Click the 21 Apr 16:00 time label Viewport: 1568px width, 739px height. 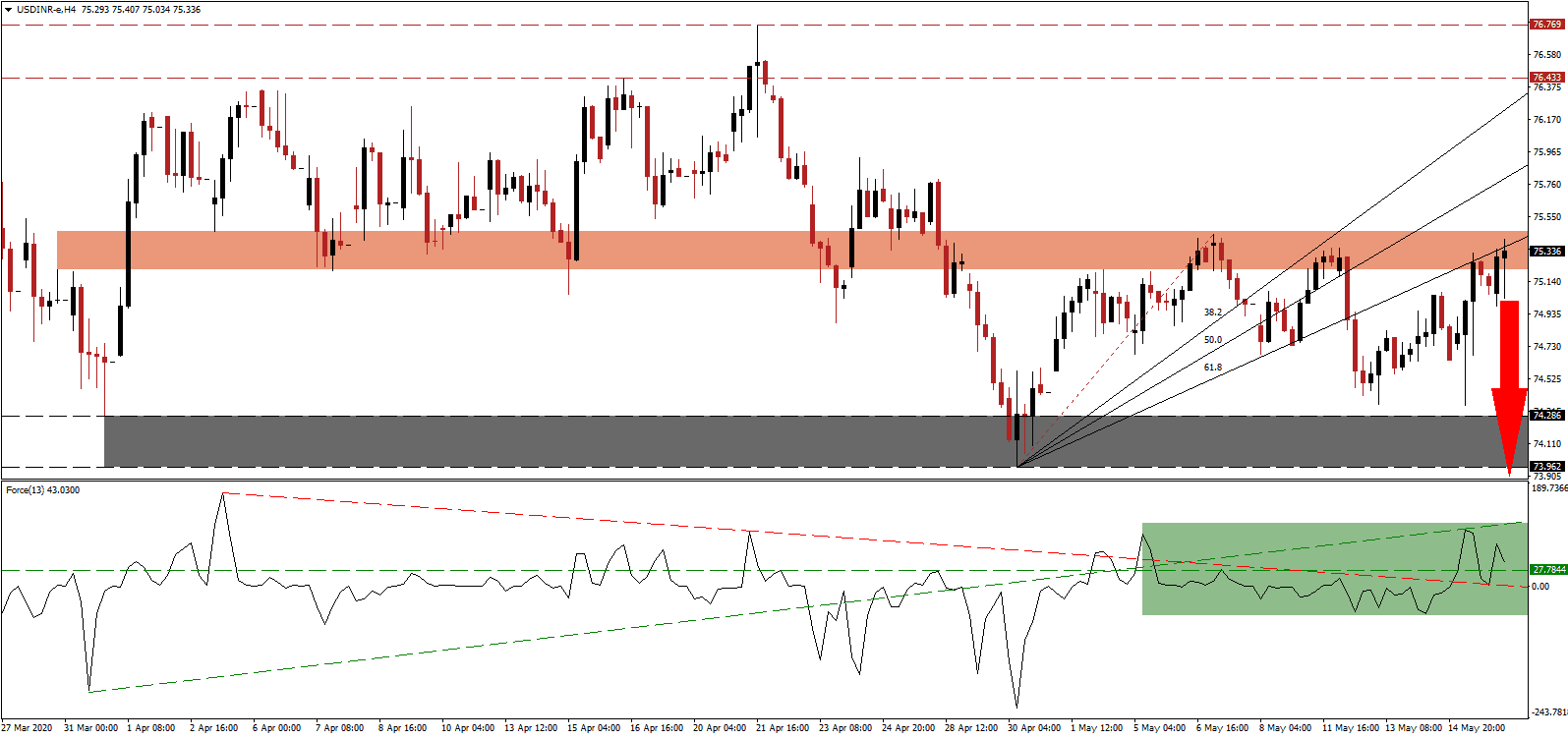tap(784, 728)
